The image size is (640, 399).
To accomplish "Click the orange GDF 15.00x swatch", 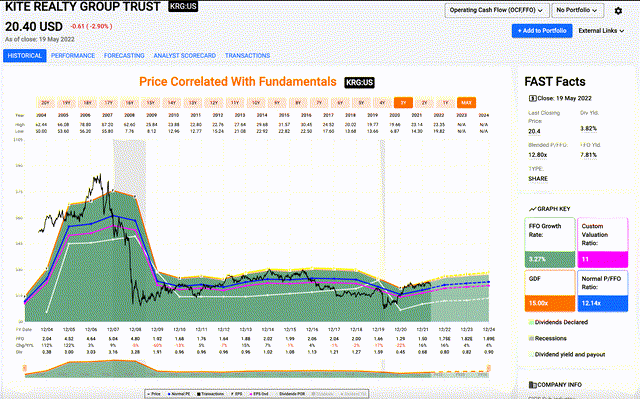I will [x=550, y=304].
